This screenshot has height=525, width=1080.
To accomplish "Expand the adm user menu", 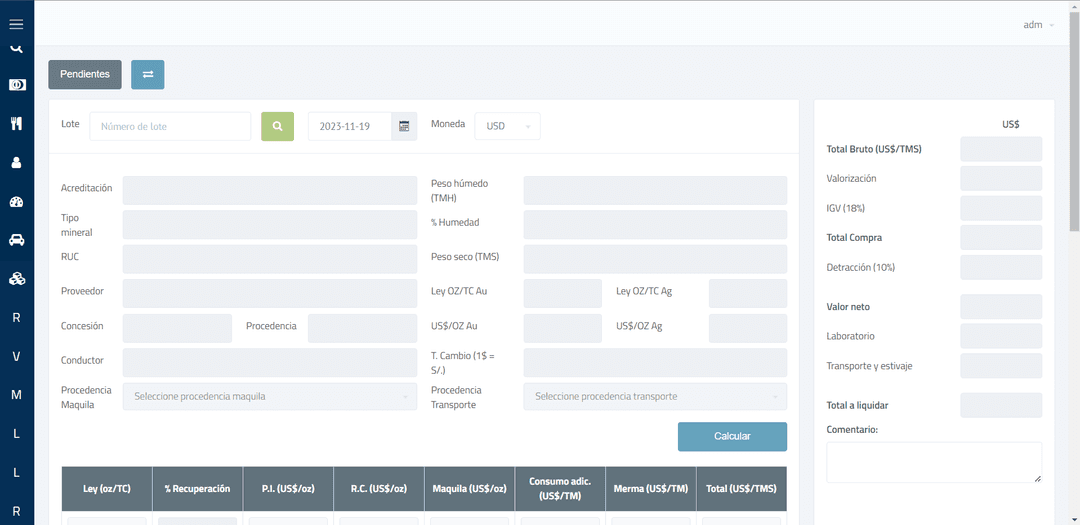I will pyautogui.click(x=1038, y=25).
